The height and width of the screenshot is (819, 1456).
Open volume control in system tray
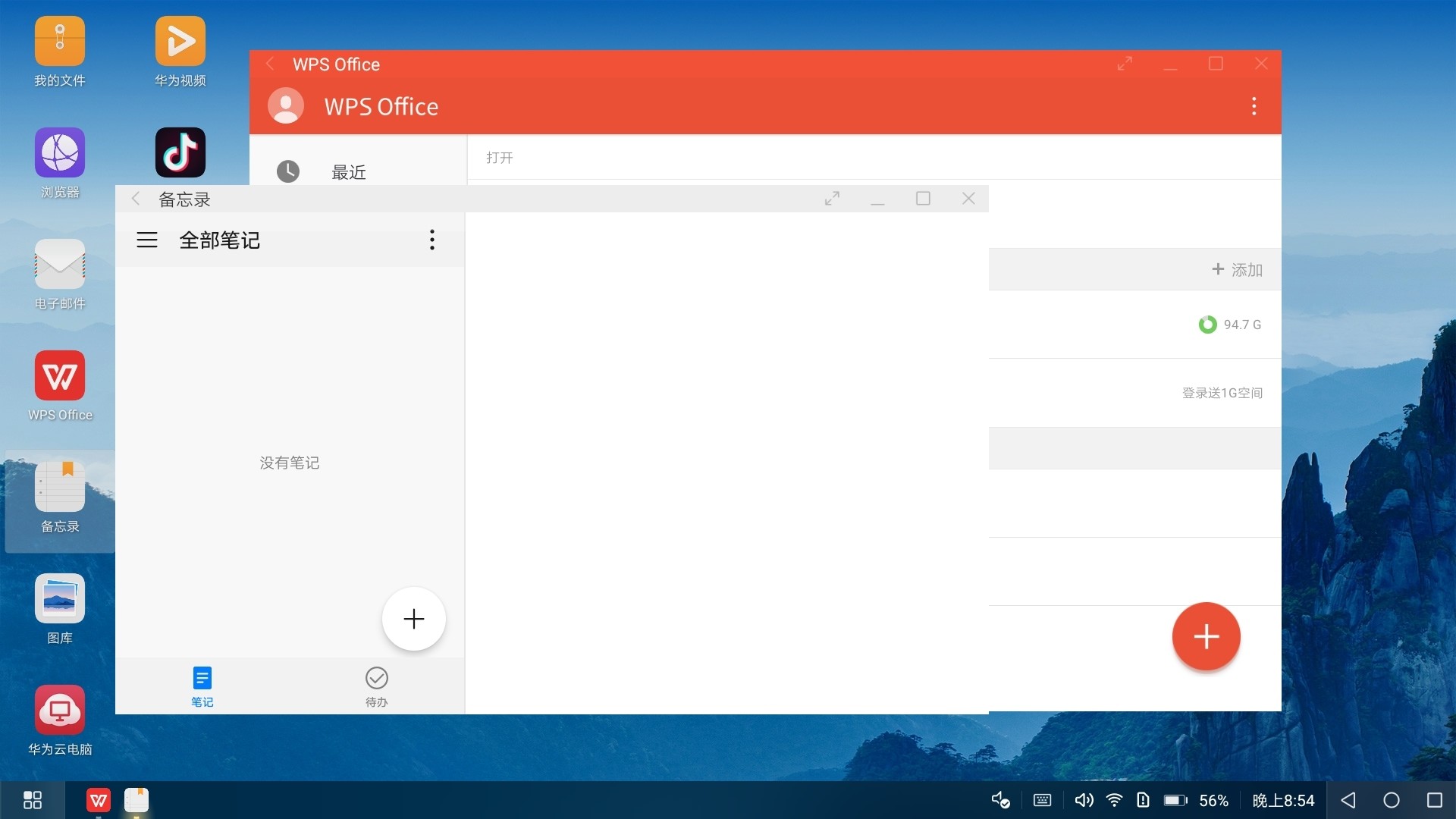point(1084,800)
